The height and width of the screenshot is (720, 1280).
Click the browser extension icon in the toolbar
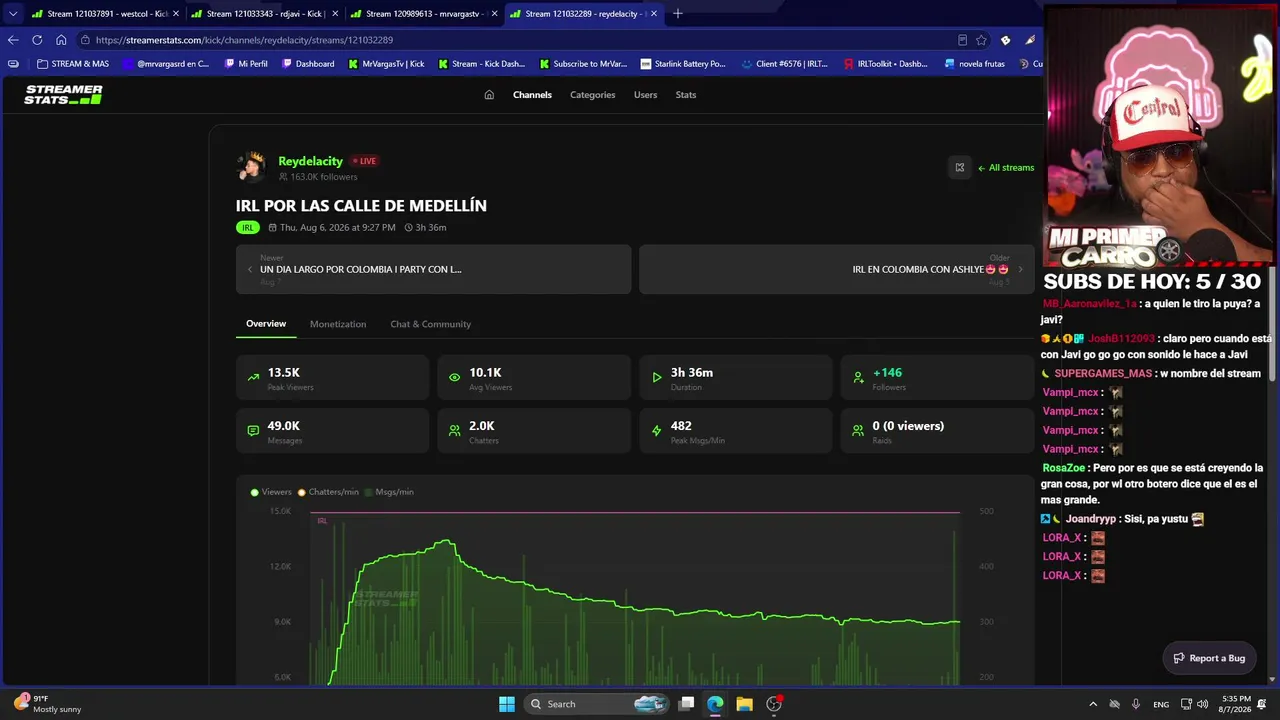(1005, 40)
